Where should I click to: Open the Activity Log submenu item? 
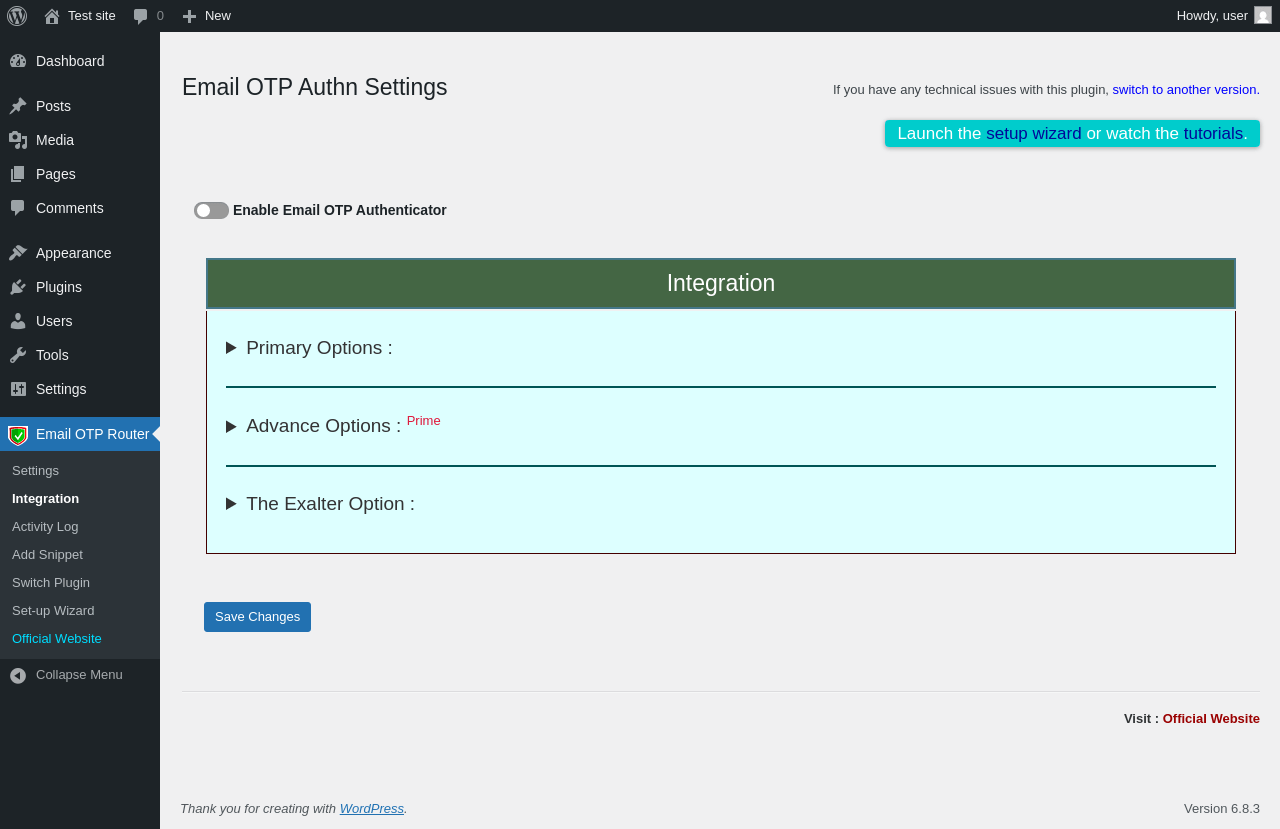click(x=45, y=526)
